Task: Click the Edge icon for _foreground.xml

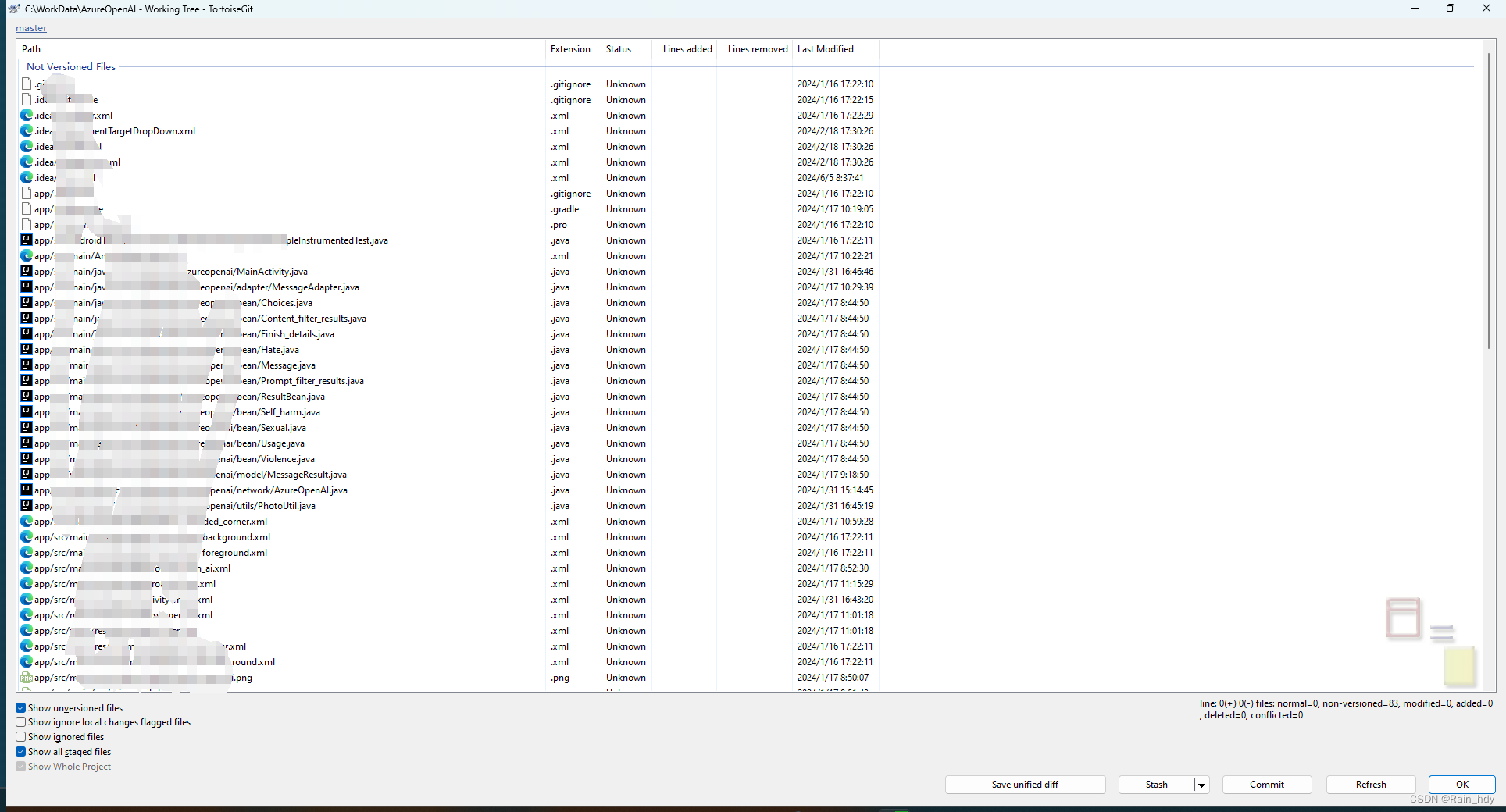Action: (27, 553)
